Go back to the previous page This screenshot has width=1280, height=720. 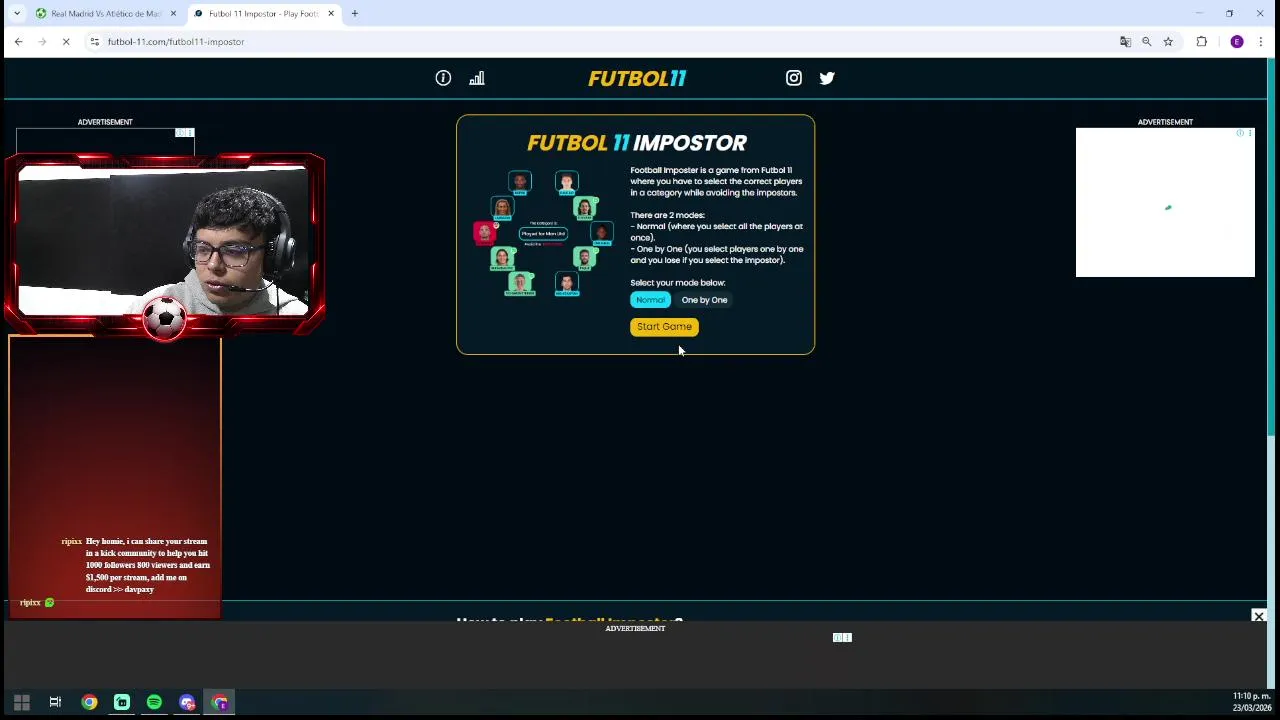click(18, 41)
